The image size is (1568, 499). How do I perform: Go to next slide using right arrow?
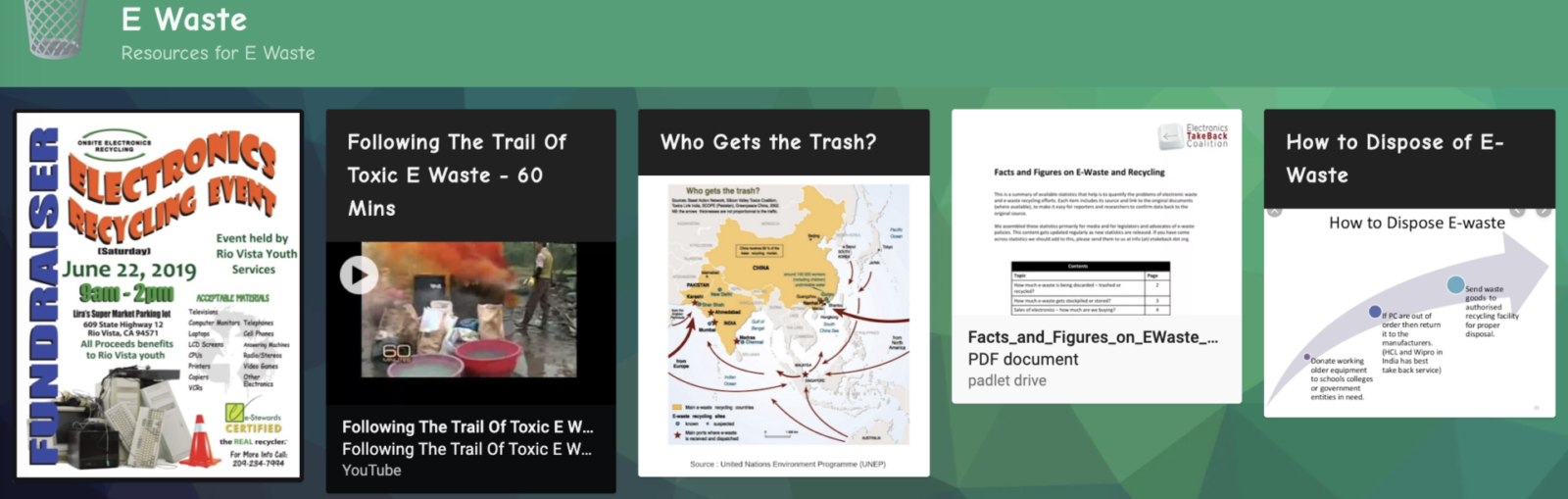[1543, 211]
